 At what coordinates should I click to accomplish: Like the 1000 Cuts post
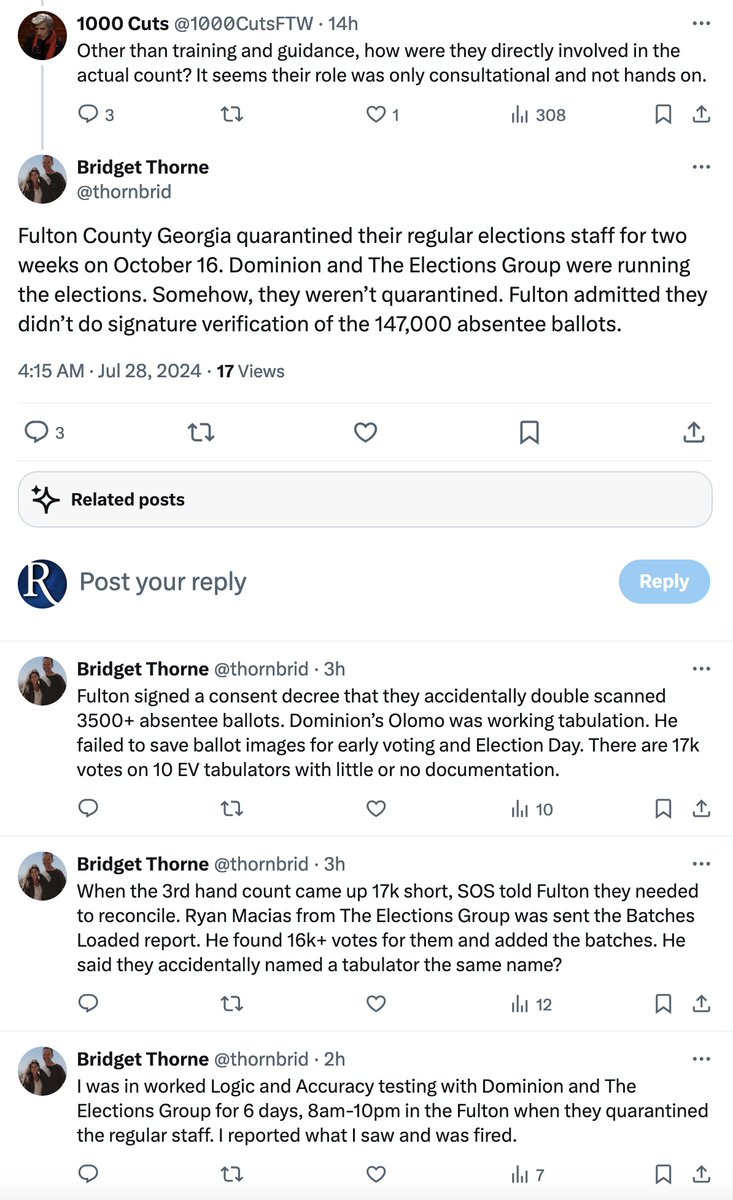376,115
